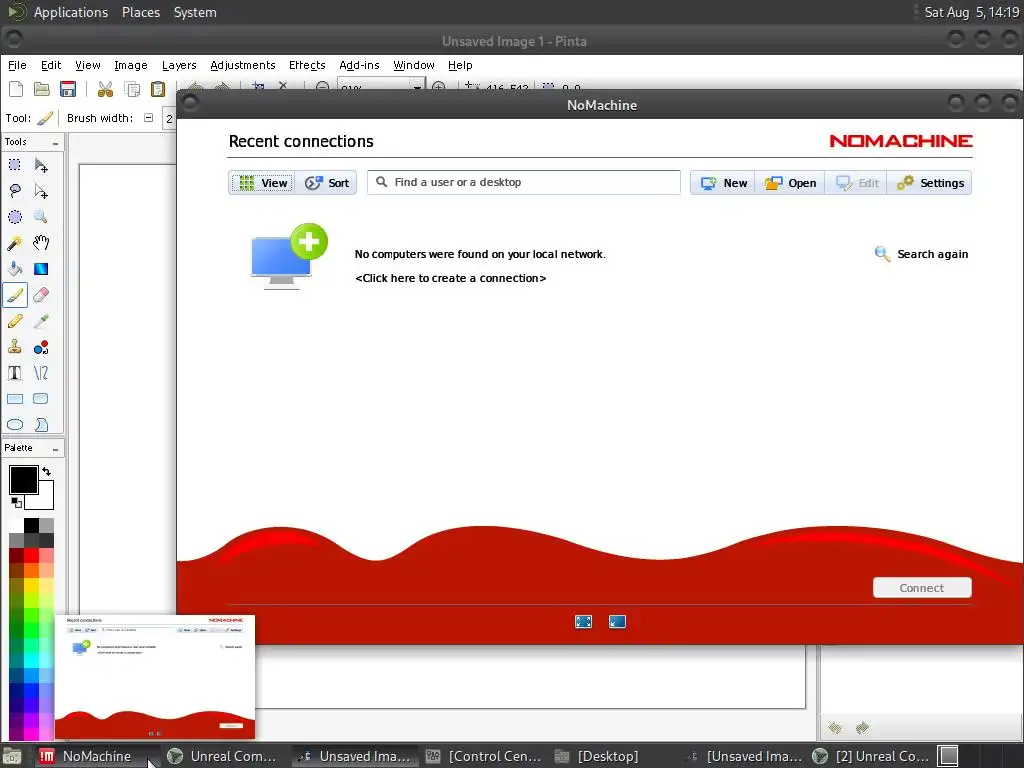Click here to create a connection link
The height and width of the screenshot is (768, 1024).
point(451,278)
